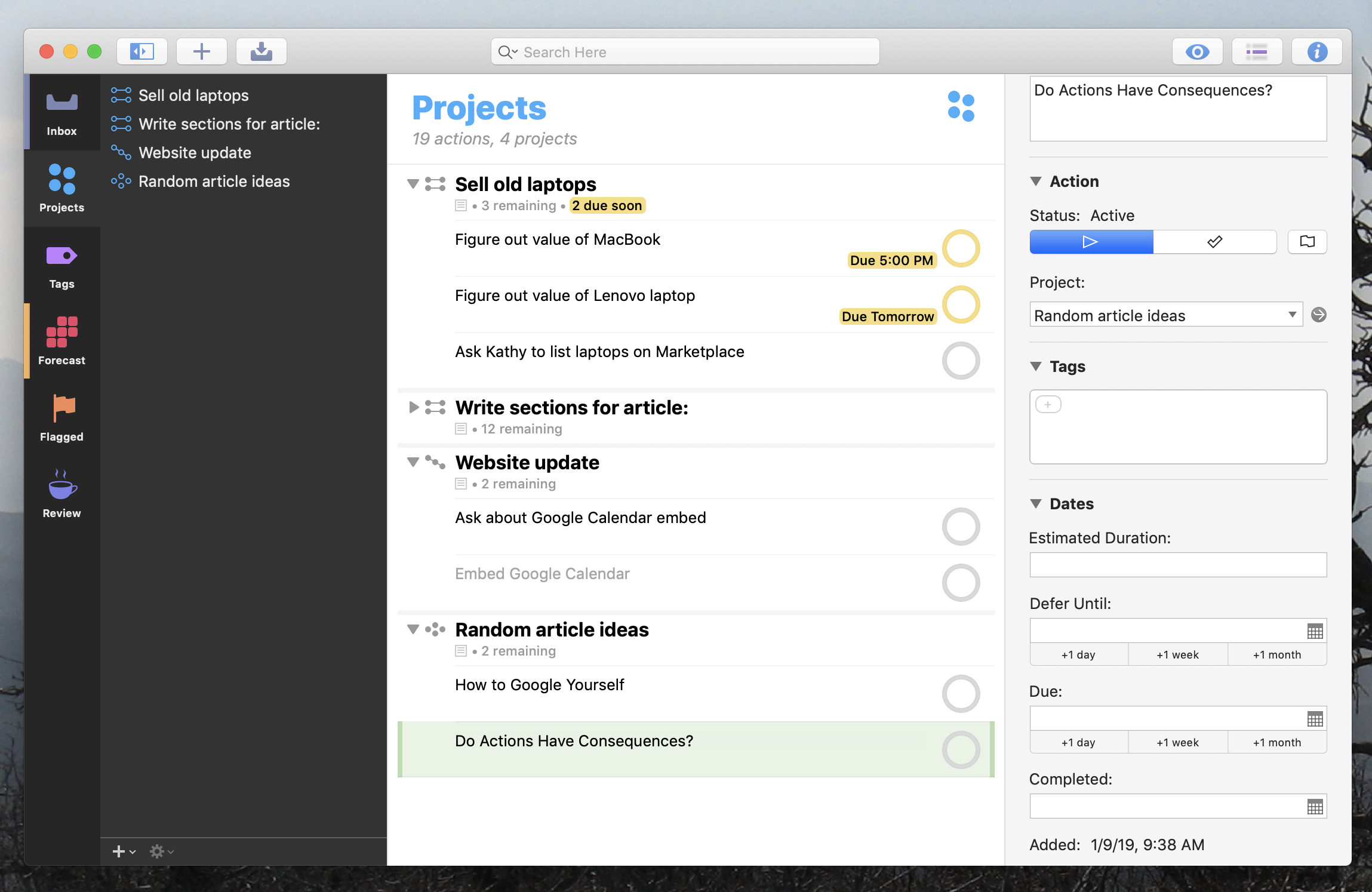Viewport: 1372px width, 892px height.
Task: Open View Options with the eye icon
Action: point(1196,51)
